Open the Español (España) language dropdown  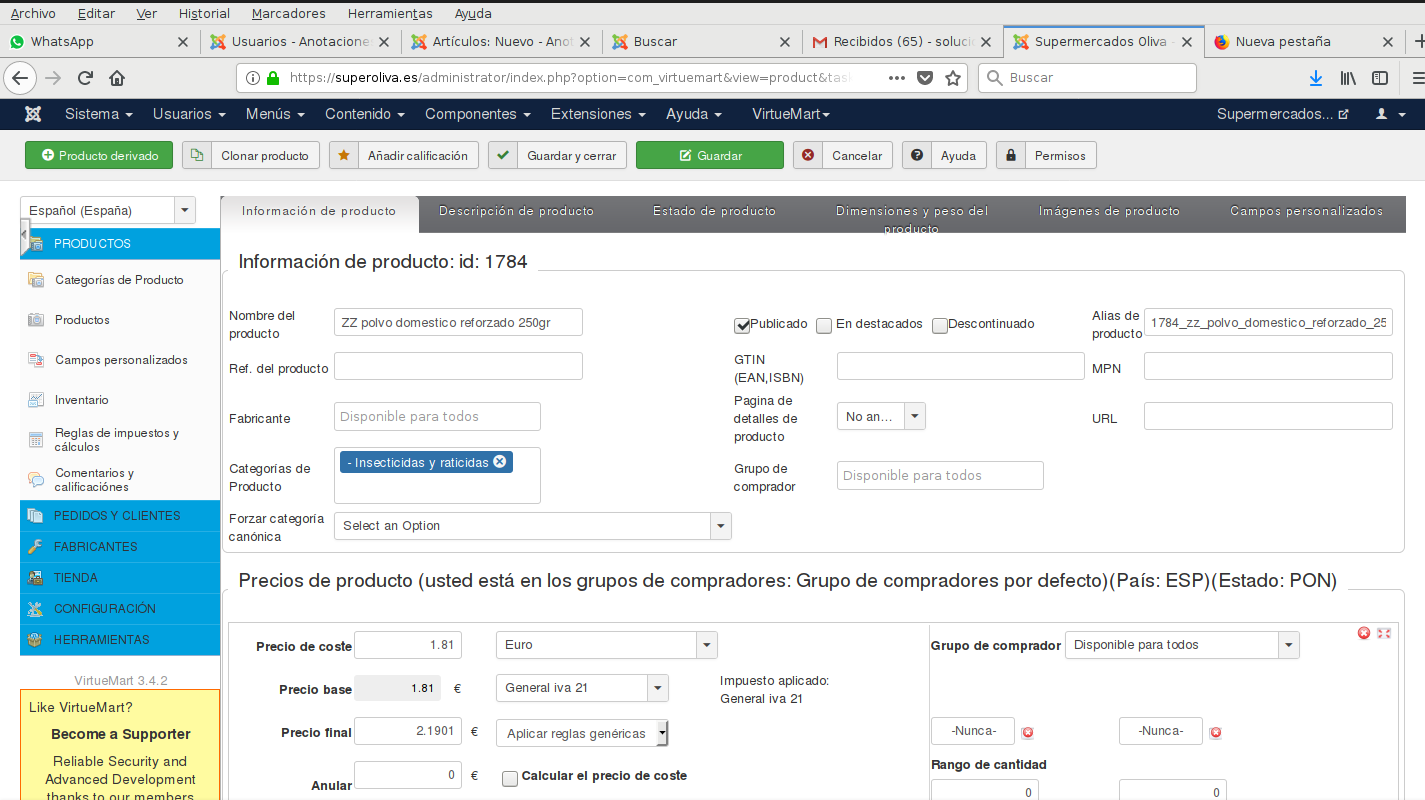[x=108, y=210]
